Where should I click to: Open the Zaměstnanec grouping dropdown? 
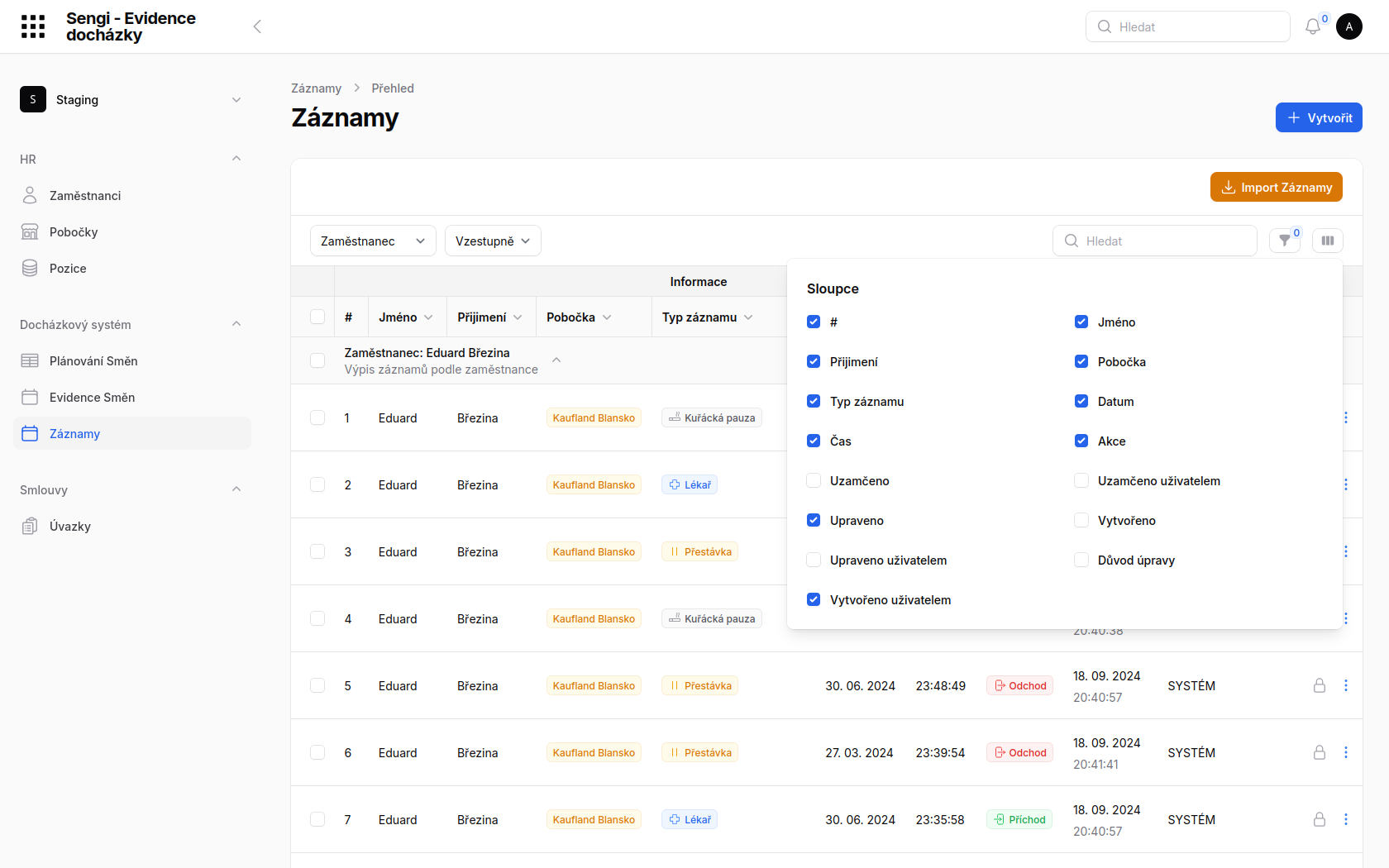coord(373,241)
